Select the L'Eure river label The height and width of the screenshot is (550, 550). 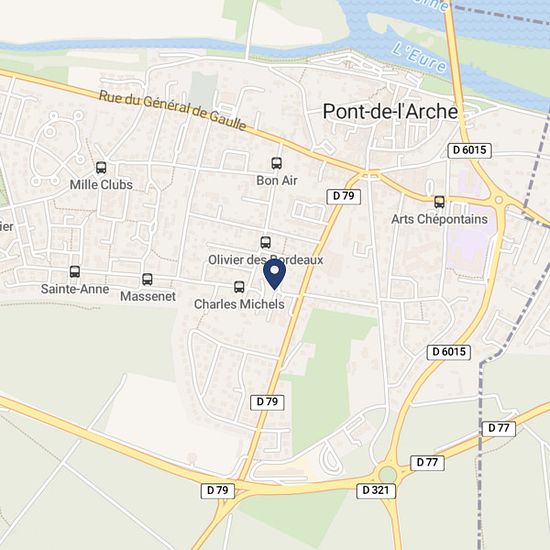tap(419, 57)
